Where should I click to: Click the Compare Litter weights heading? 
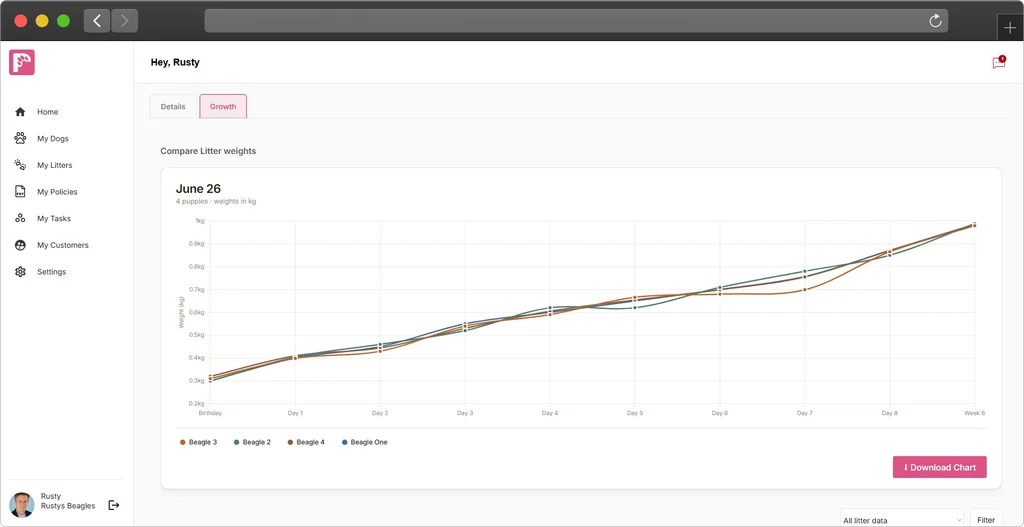pyautogui.click(x=208, y=151)
